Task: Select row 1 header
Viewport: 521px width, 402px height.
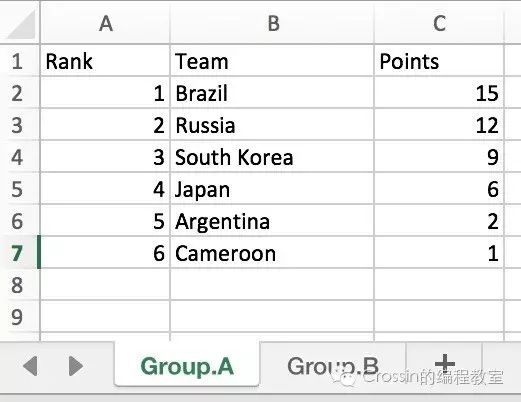Action: [x=19, y=61]
